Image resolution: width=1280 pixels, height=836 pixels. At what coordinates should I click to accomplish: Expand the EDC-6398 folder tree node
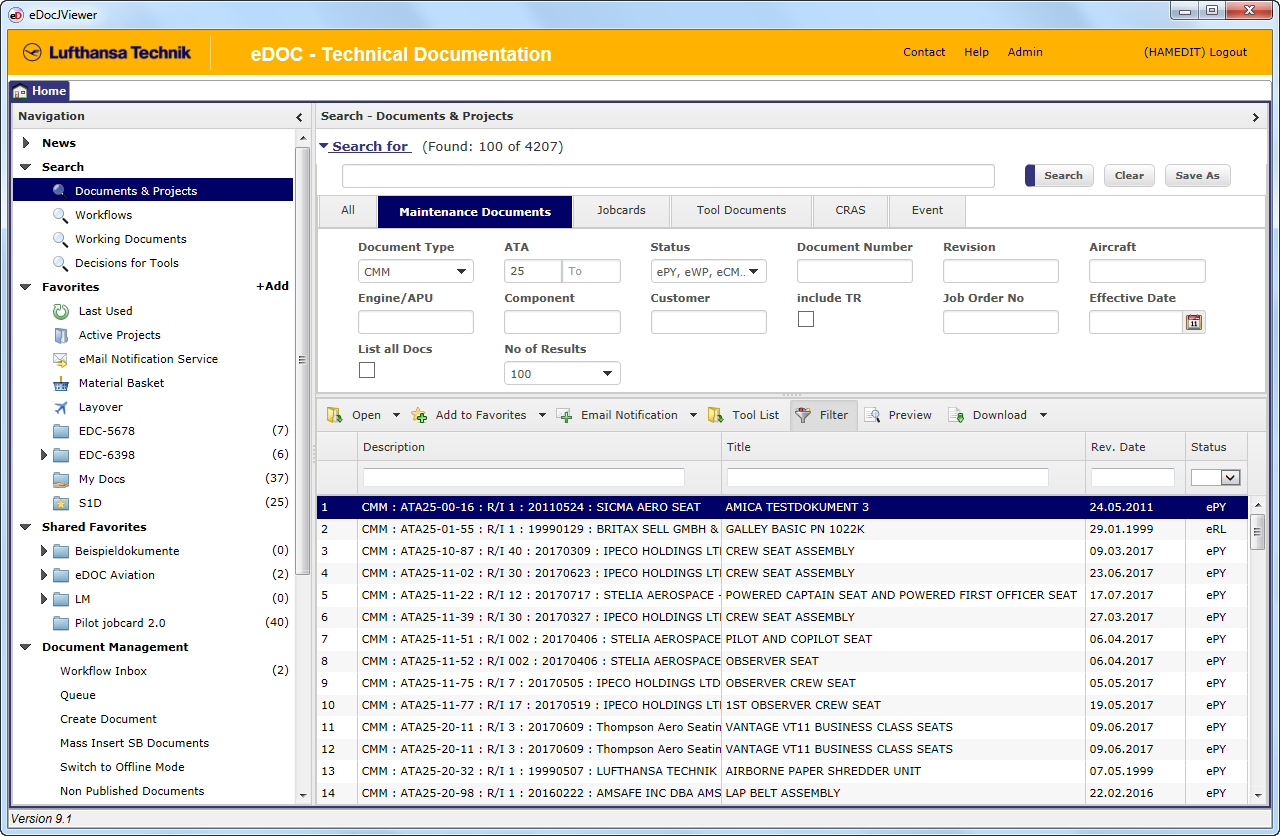pos(44,455)
